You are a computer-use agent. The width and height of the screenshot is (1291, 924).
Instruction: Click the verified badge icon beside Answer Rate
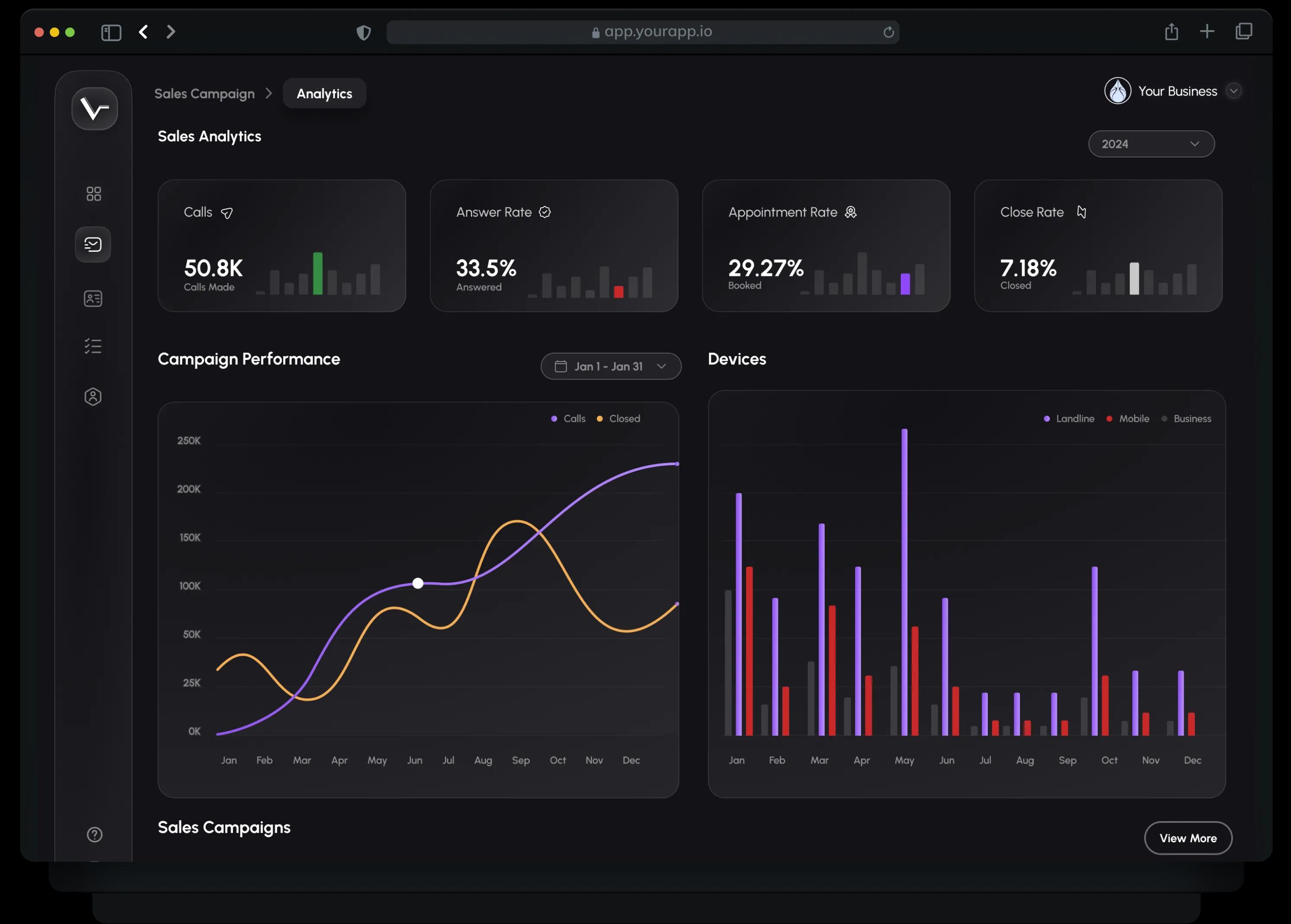(x=545, y=212)
